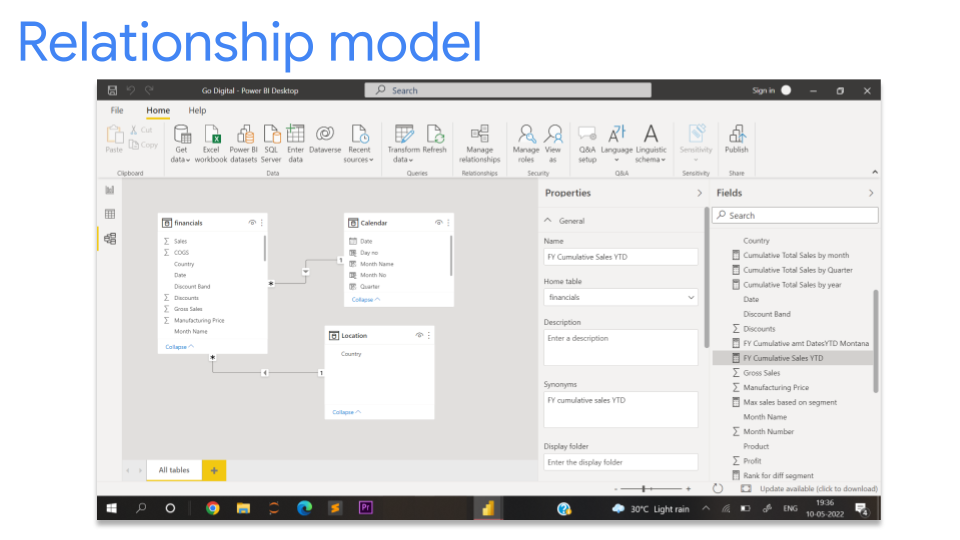The width and height of the screenshot is (960, 540).
Task: Add a new layout tab
Action: [x=214, y=470]
